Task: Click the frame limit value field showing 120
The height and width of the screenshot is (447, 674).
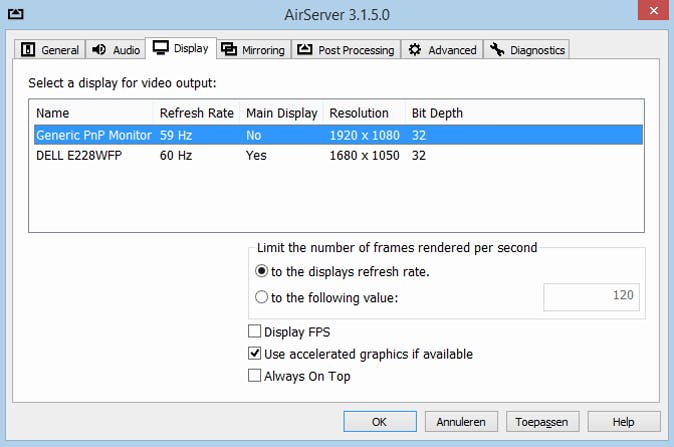Action: 591,297
